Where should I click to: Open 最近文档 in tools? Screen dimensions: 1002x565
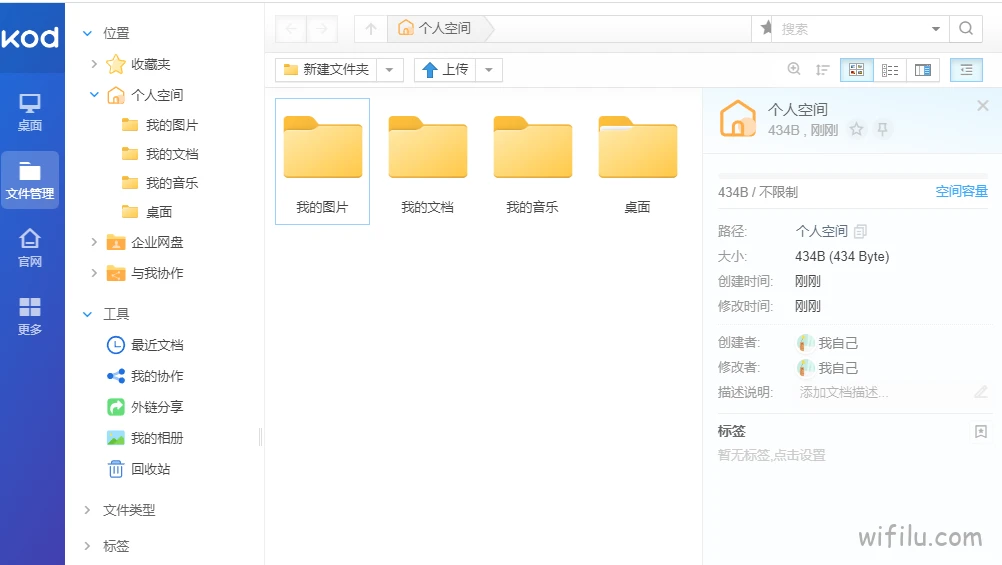click(x=145, y=345)
